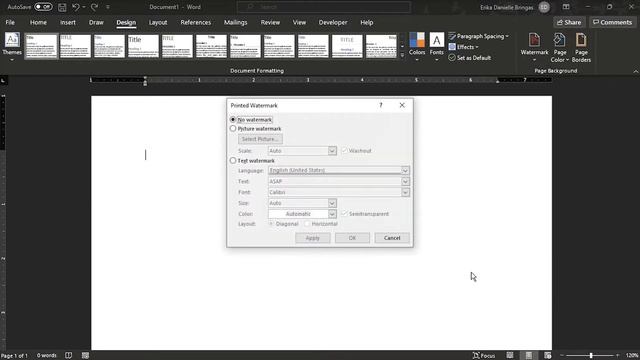Click Set as Default

click(470, 58)
